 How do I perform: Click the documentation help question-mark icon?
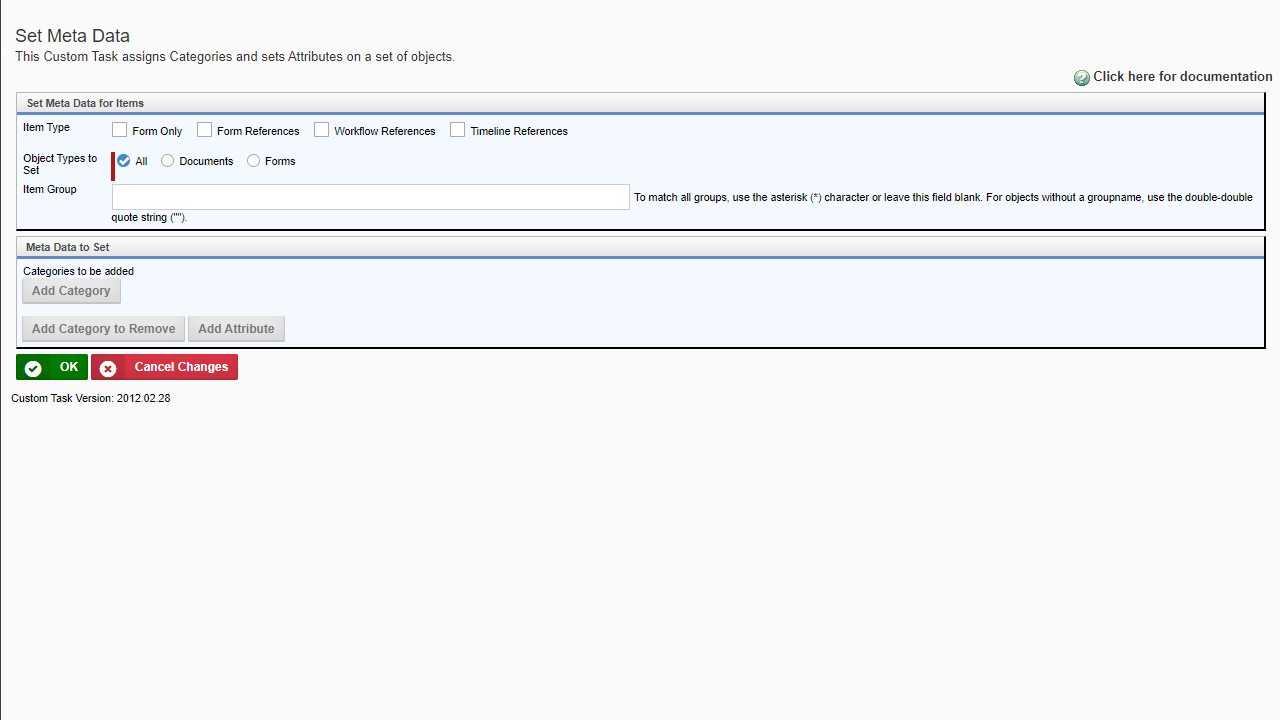(x=1082, y=78)
